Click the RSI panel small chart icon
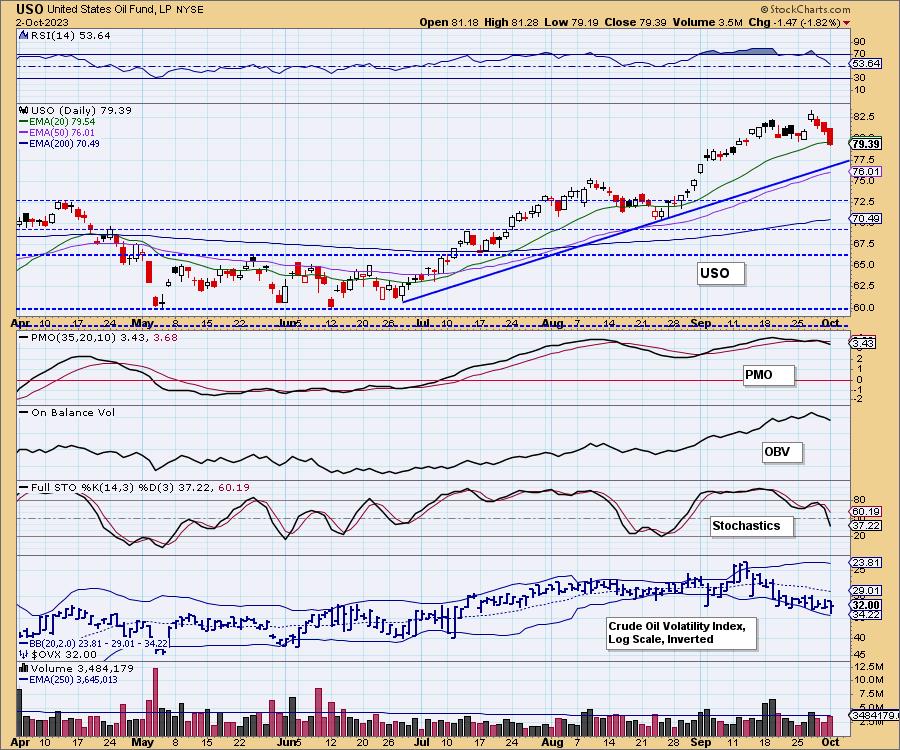900x750 pixels. click(24, 36)
